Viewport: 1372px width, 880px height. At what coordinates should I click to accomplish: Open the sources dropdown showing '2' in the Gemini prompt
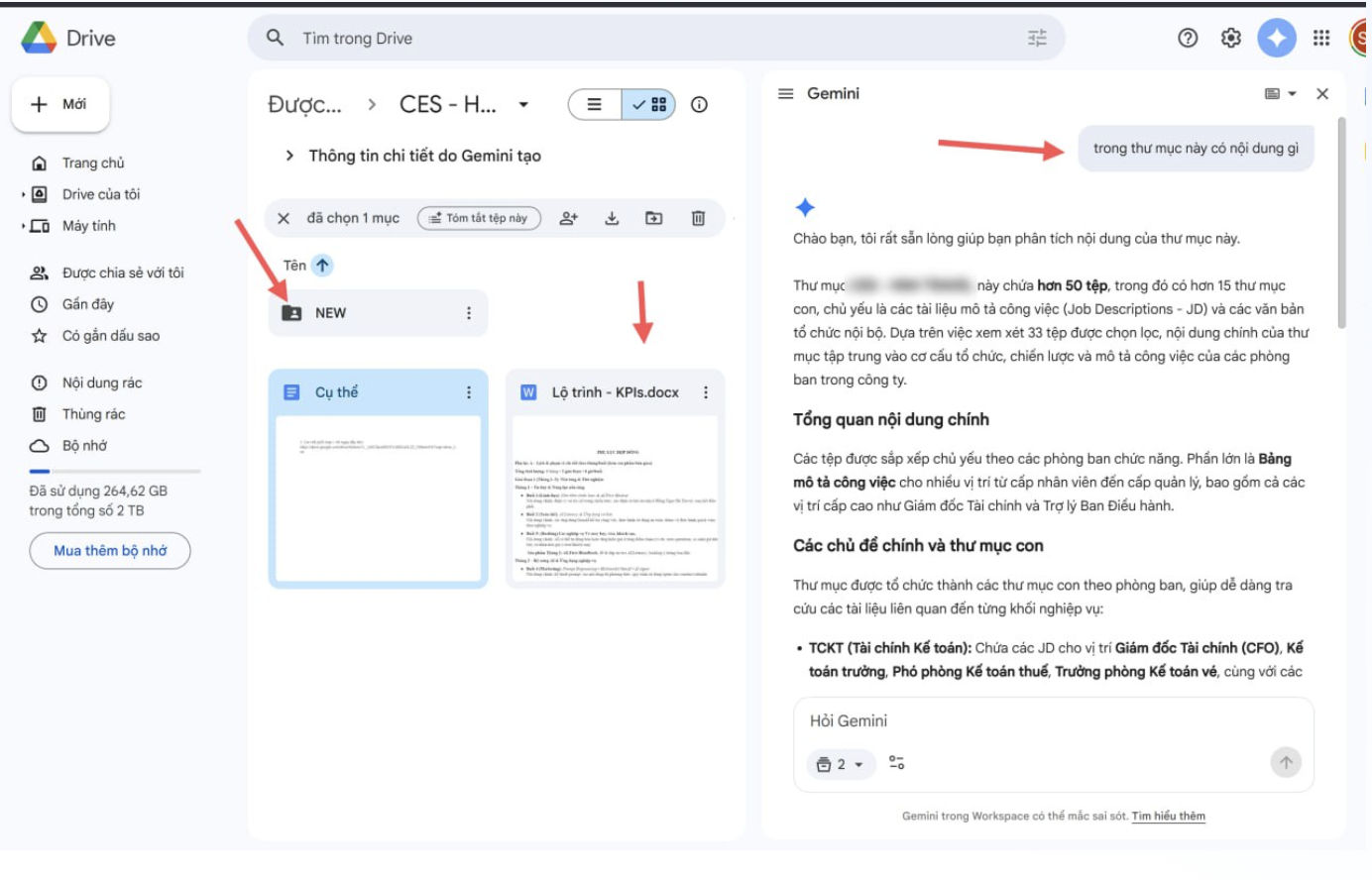pyautogui.click(x=839, y=764)
